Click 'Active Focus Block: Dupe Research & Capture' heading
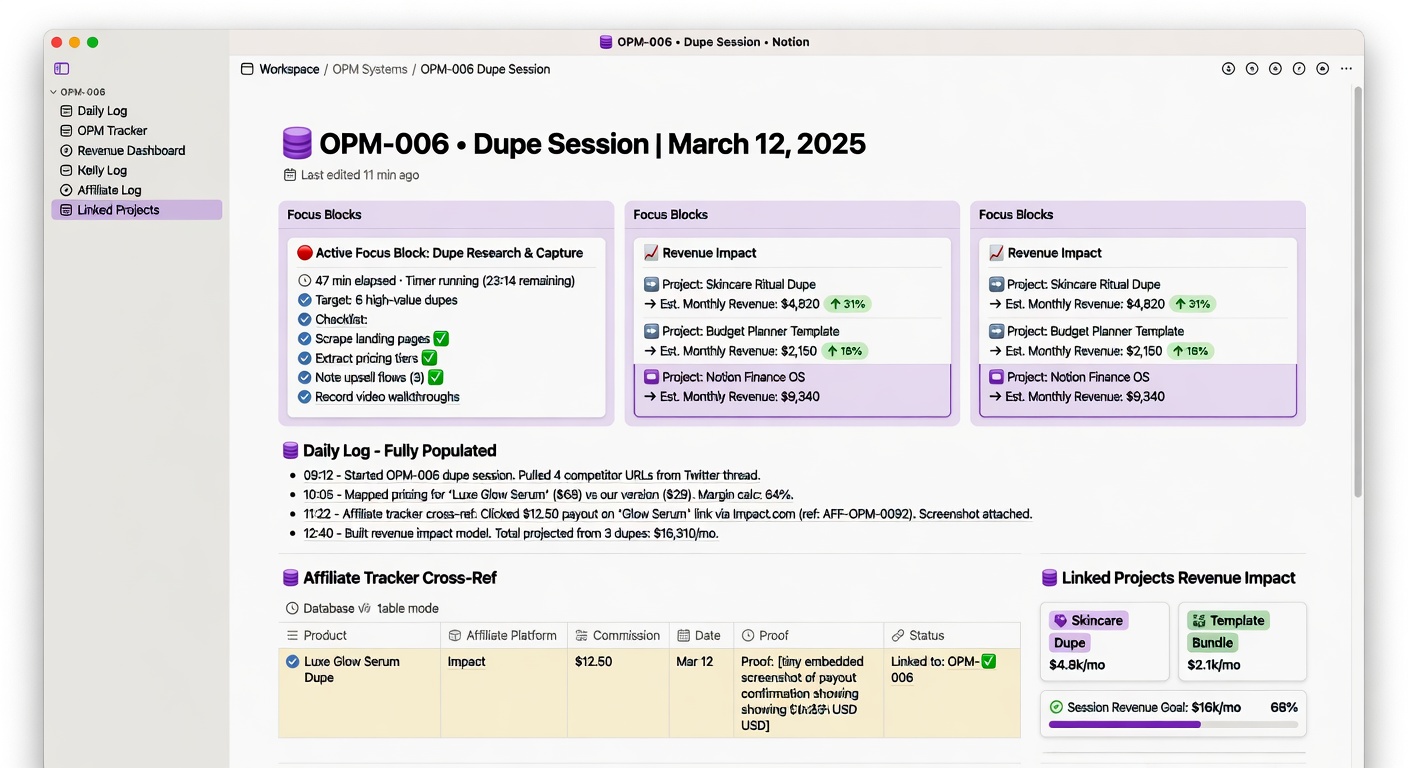Viewport: 1408px width, 768px height. click(x=449, y=253)
